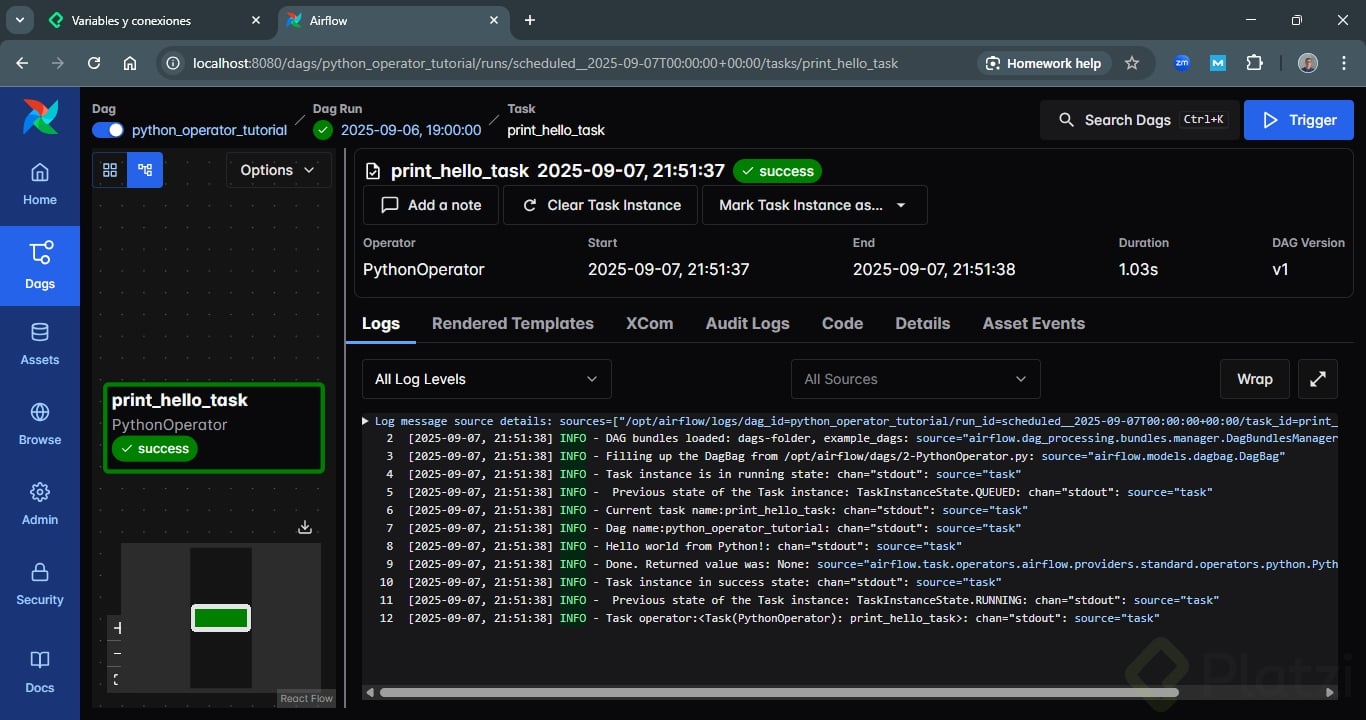Switch to grid view

[110, 170]
